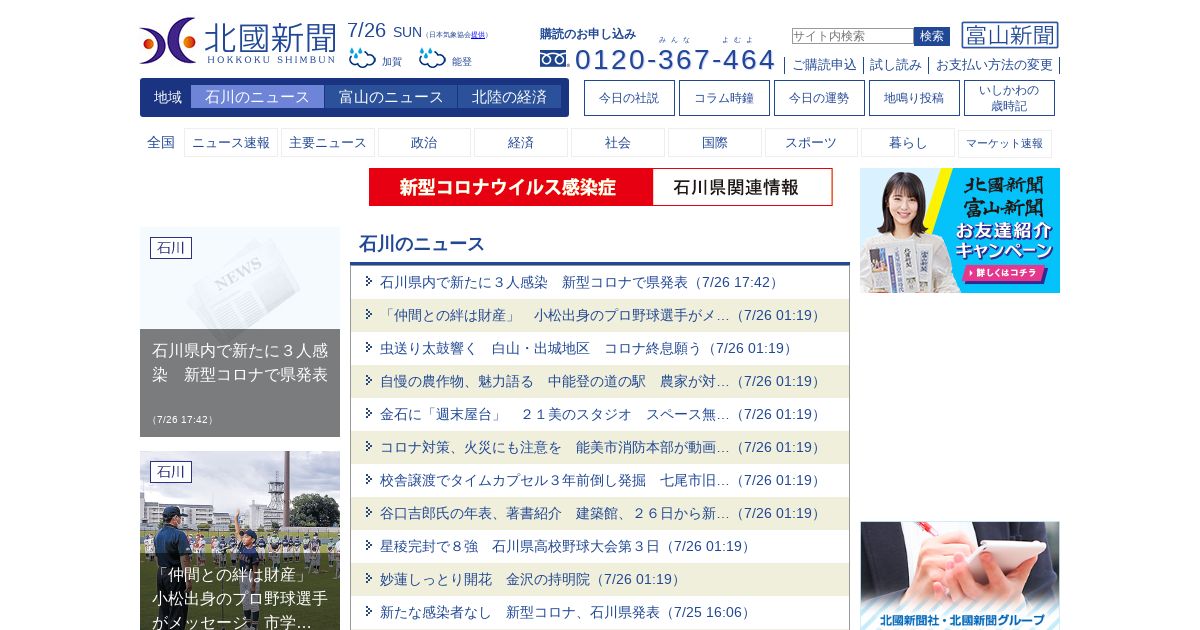Go to スポーツ category menu
1200x630 pixels.
pyautogui.click(x=811, y=143)
